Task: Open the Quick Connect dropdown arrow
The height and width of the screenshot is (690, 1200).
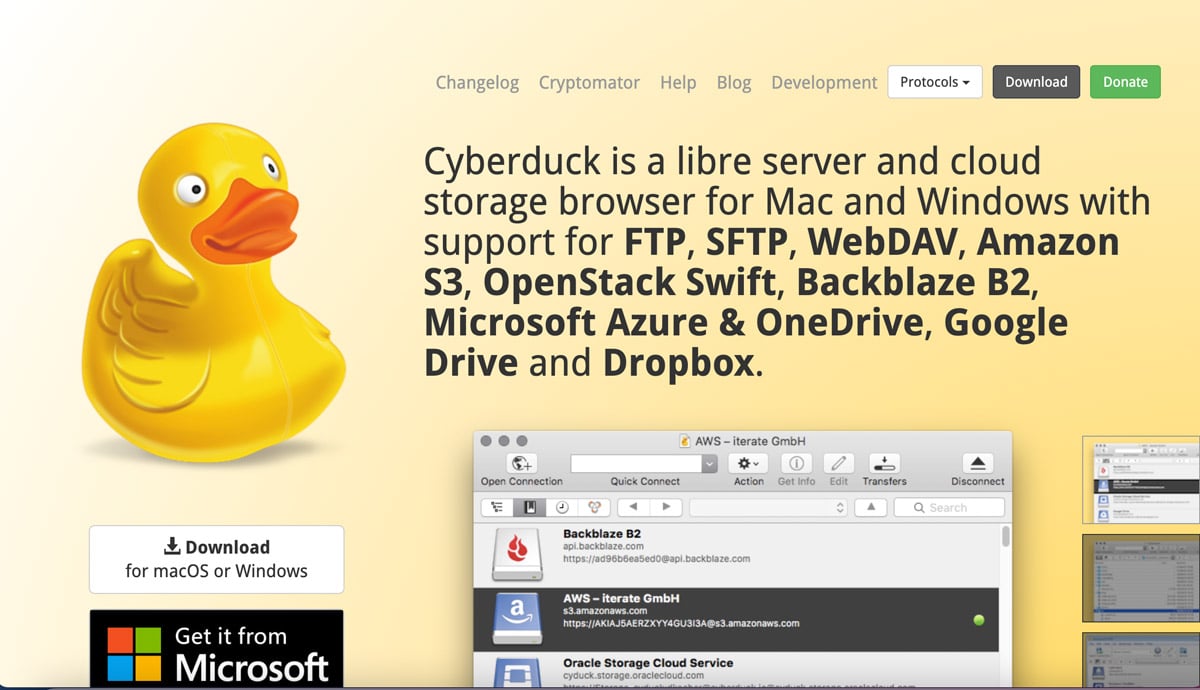Action: [x=710, y=463]
